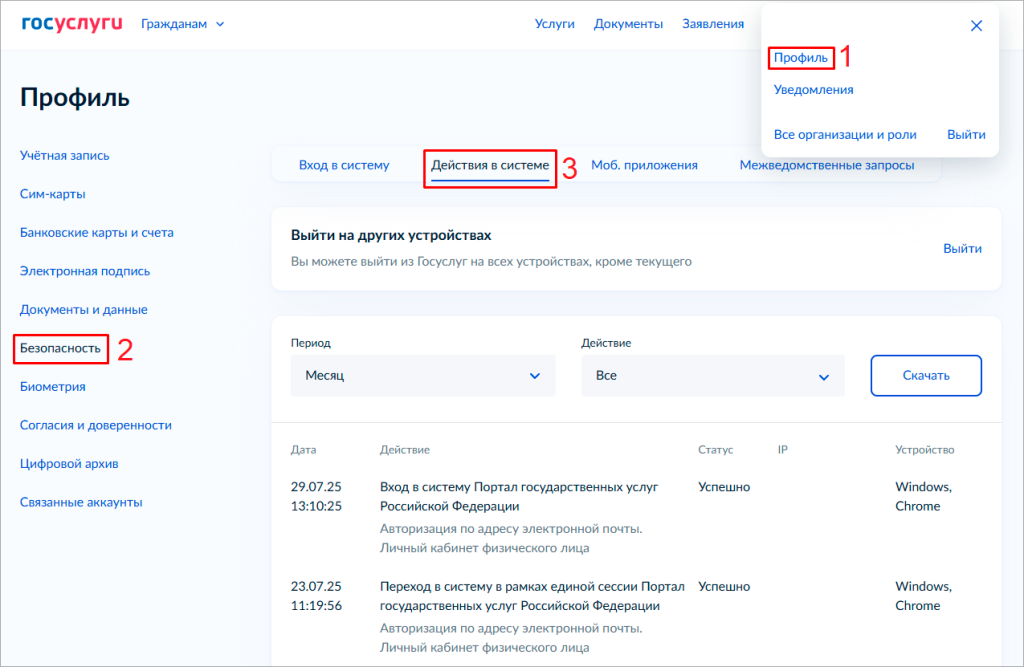Close the profile popup menu
The image size is (1024, 667).
[x=976, y=26]
